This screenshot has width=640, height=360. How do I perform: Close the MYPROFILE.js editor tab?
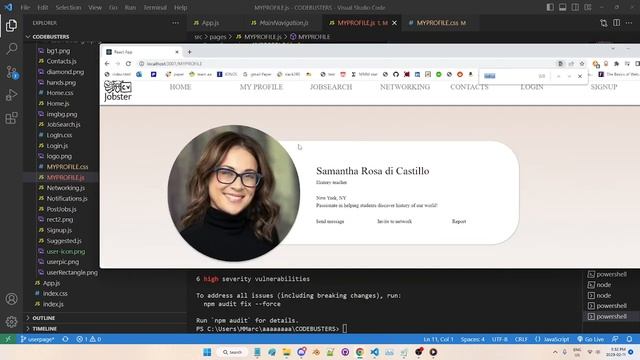click(394, 23)
